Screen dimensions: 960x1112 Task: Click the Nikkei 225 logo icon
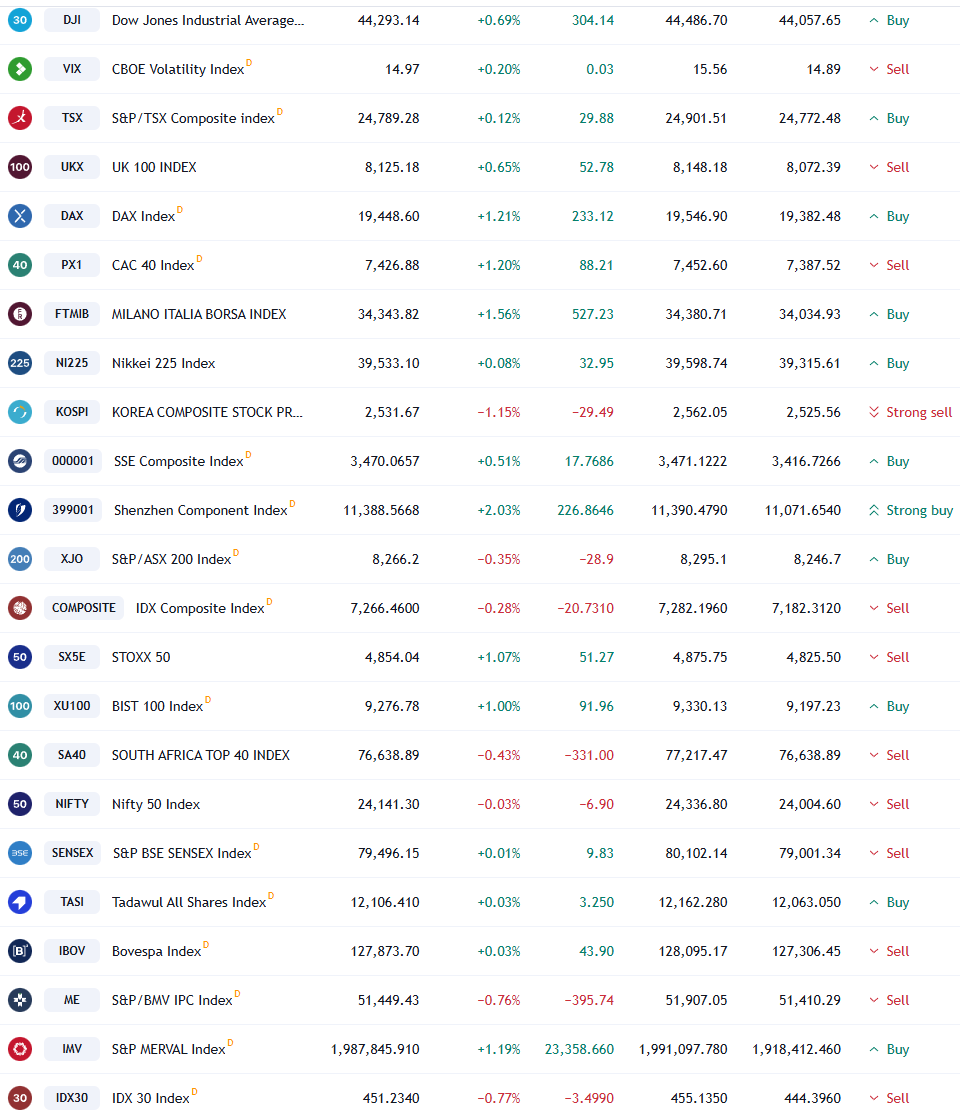pos(20,362)
